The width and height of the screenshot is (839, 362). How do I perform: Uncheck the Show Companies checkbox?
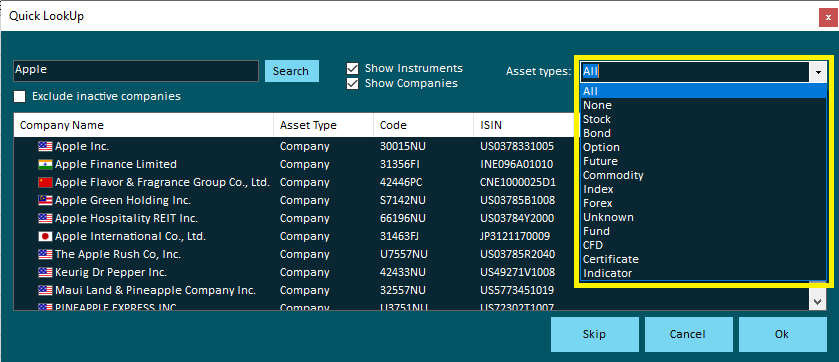(353, 83)
